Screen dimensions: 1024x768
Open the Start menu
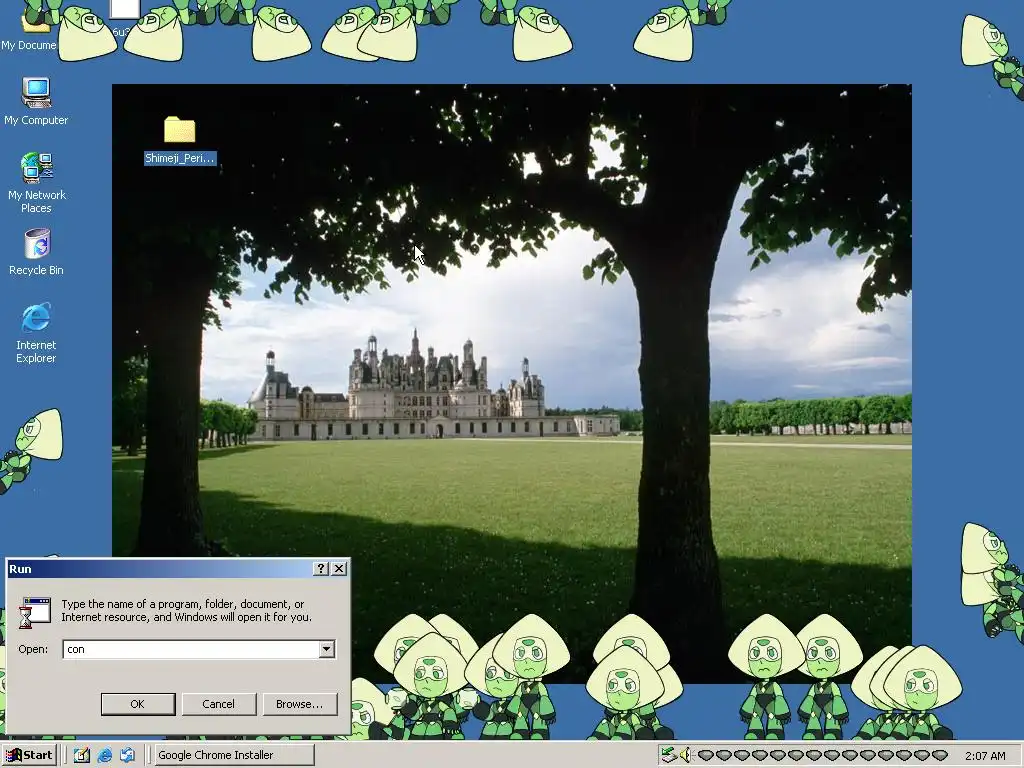pos(29,755)
